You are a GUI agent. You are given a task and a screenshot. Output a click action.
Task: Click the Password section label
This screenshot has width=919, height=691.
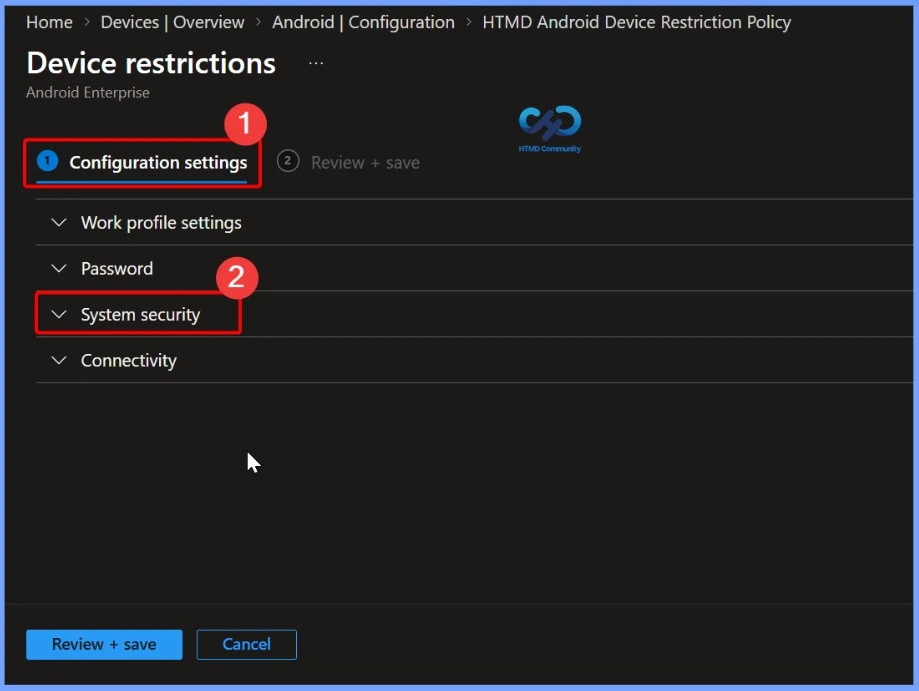coord(117,268)
